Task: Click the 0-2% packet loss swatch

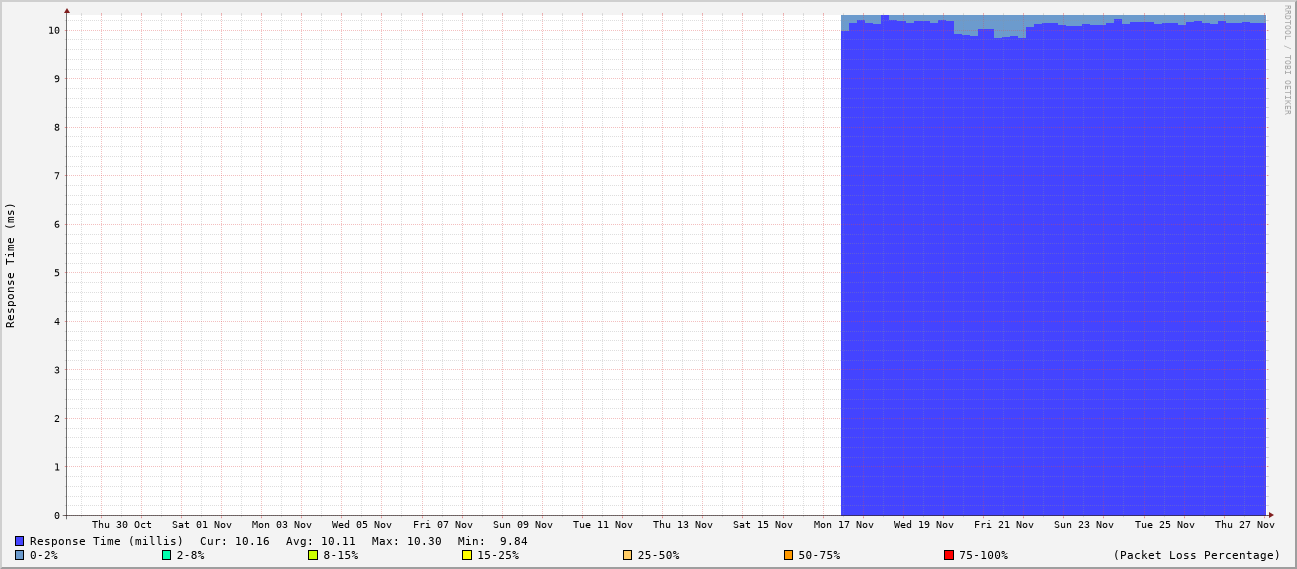Action: [x=19, y=555]
